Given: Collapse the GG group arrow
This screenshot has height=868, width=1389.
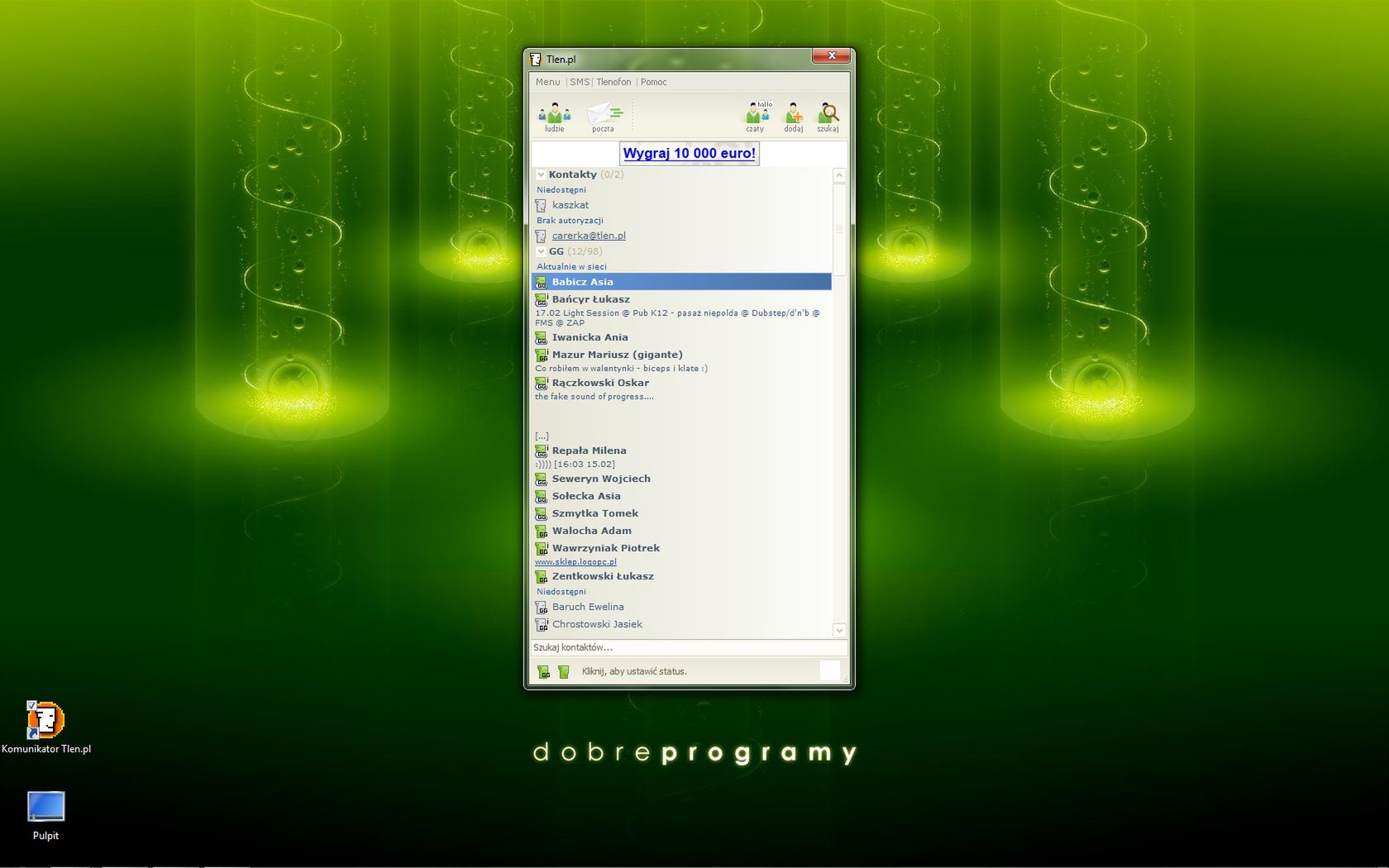Looking at the screenshot, I should 541,251.
